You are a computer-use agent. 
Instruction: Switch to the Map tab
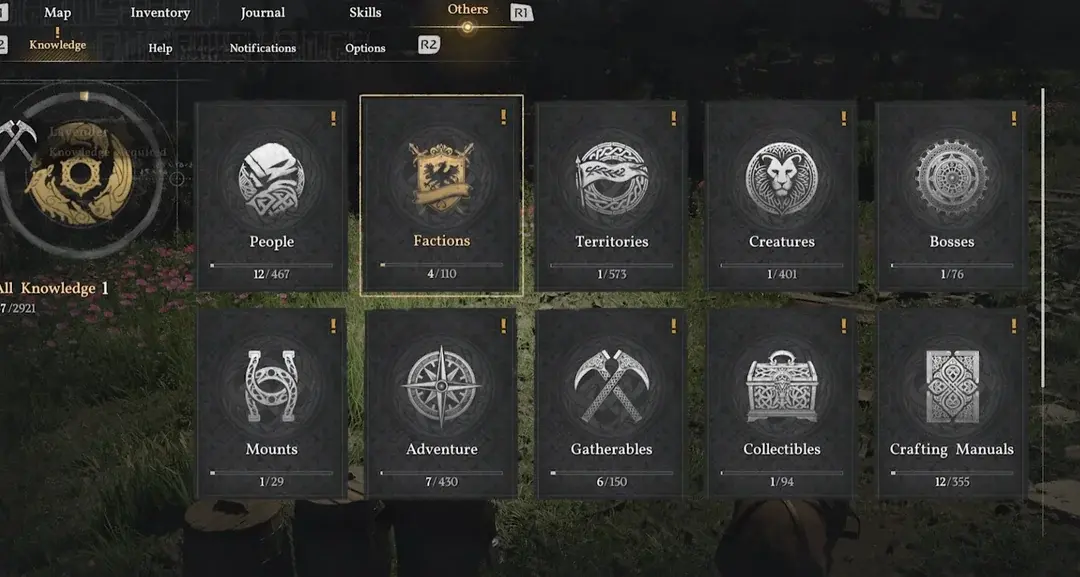click(57, 12)
